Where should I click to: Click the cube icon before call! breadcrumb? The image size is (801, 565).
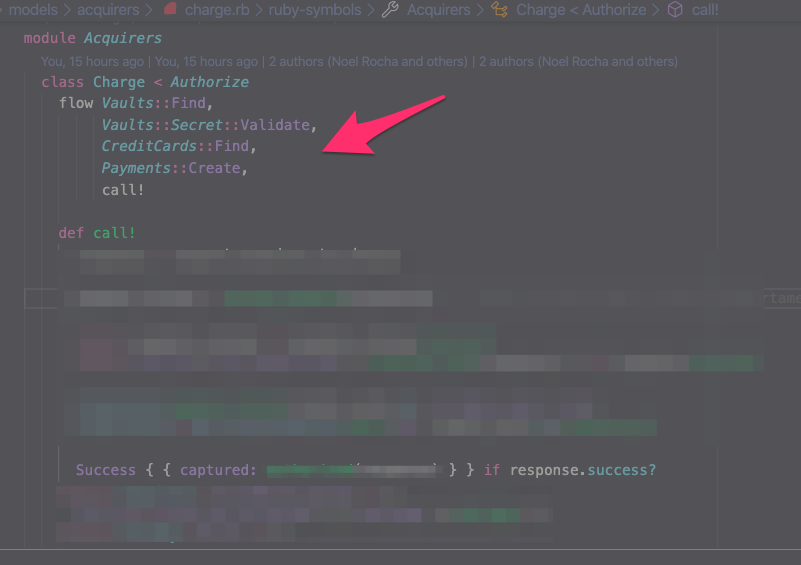point(675,9)
